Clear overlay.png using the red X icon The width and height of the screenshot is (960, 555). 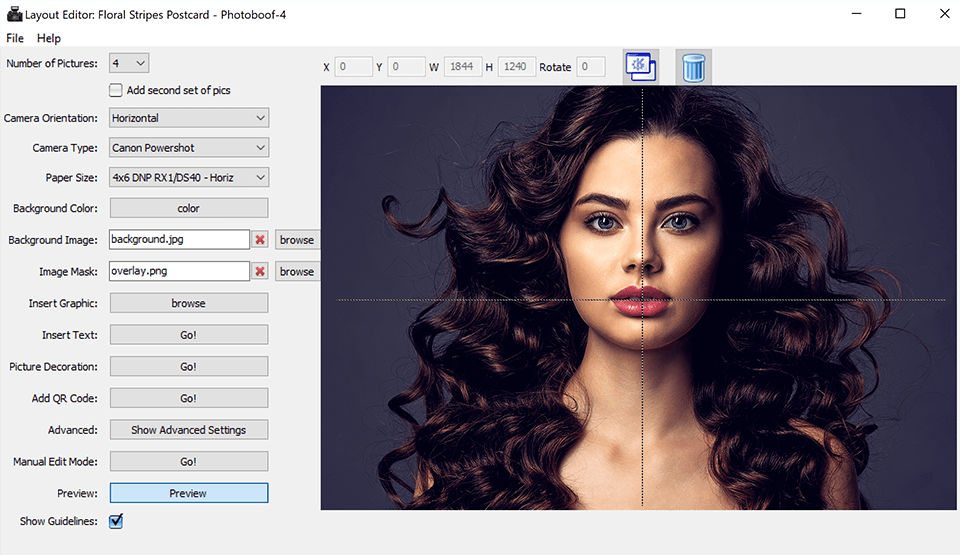coord(261,272)
